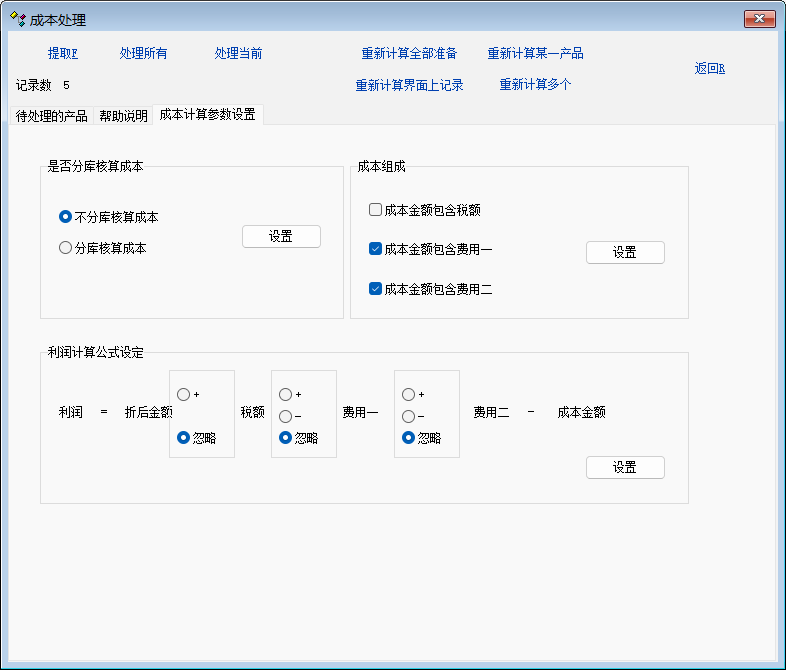
Task: Click the 提取F link
Action: (63, 54)
